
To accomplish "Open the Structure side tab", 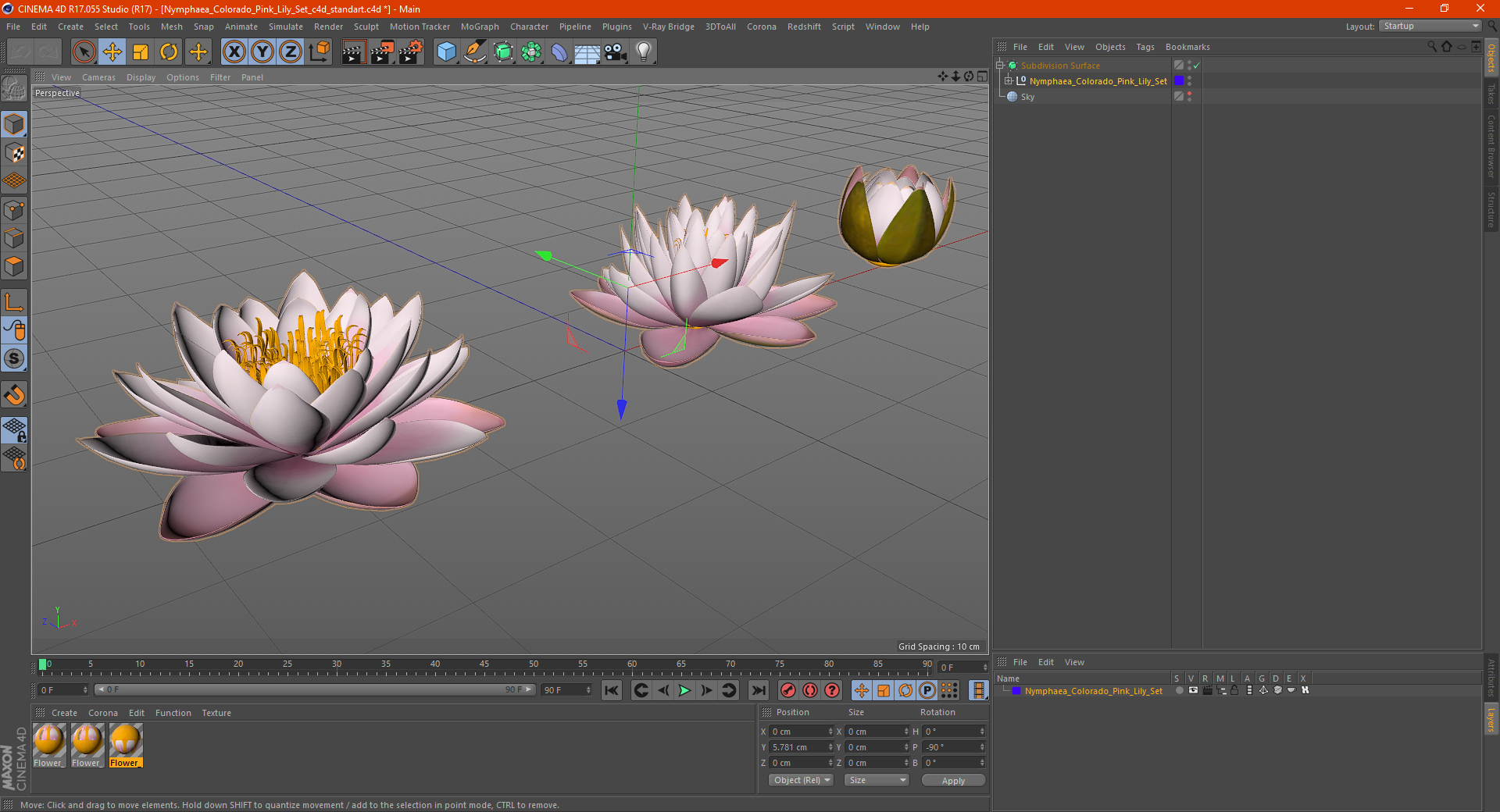I will coord(1491,209).
